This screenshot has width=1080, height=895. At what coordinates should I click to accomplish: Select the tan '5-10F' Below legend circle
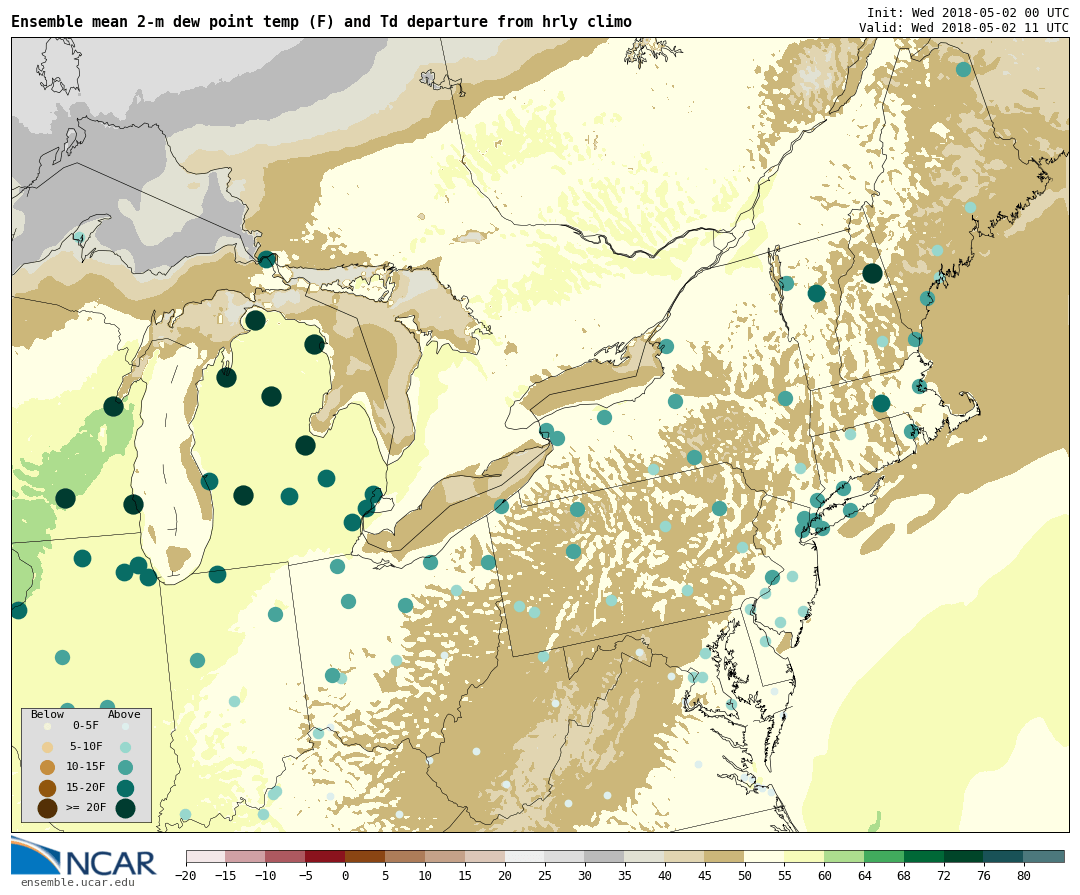pos(47,747)
